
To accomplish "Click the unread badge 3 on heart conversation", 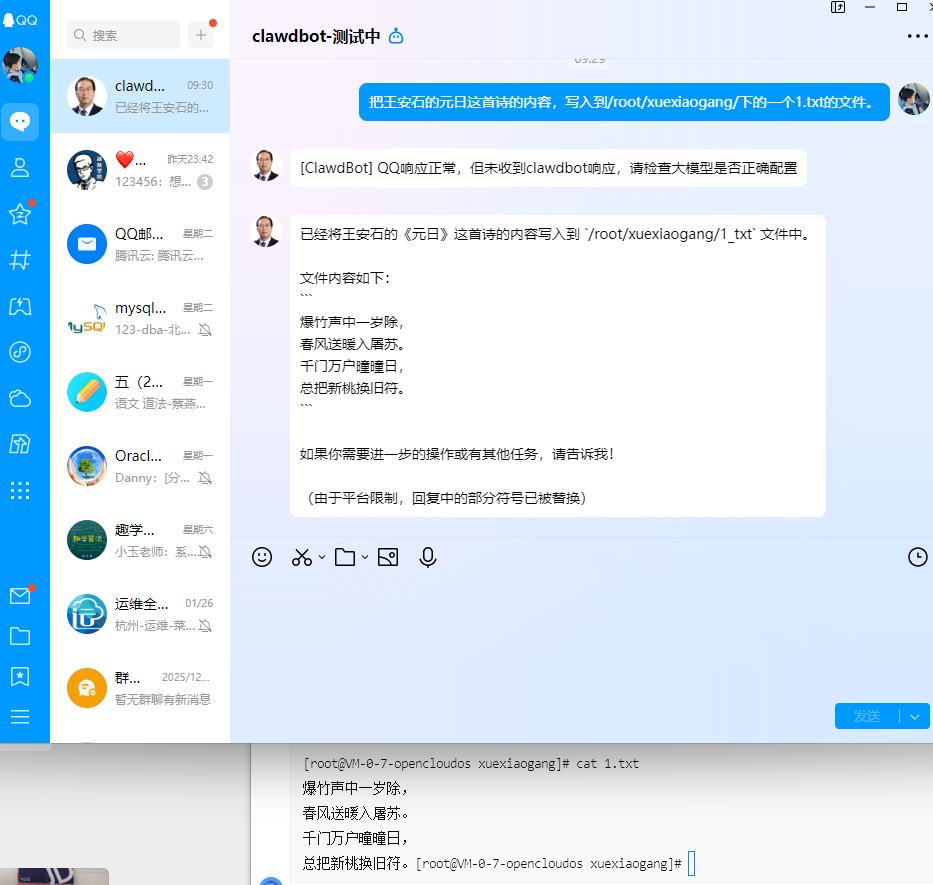I will [205, 182].
